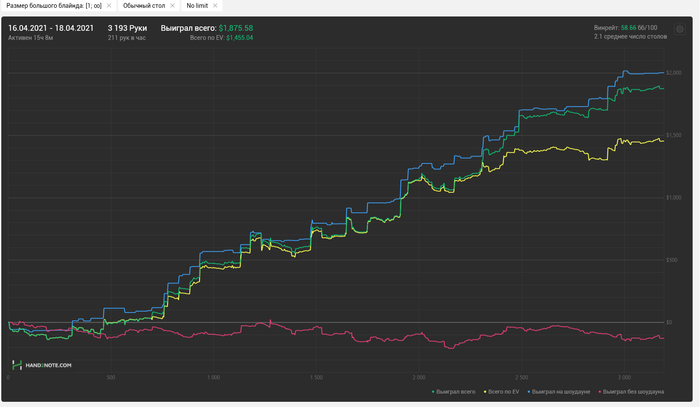Click the 3 000 hands axis label
Screen dimensions: 700x407
tap(624, 378)
